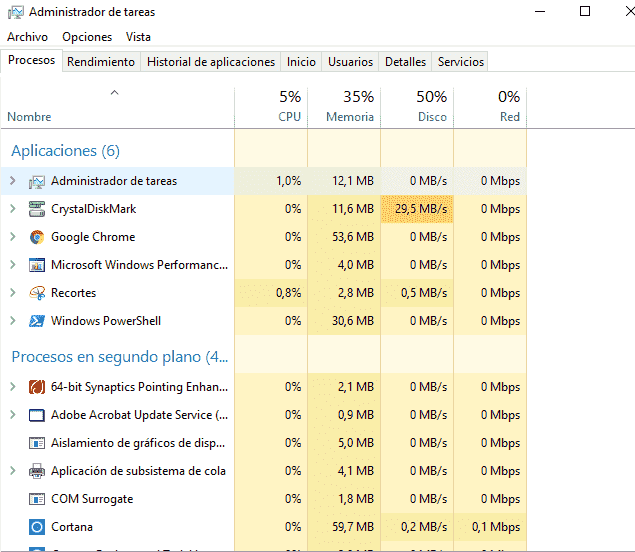Minimize the Task Manager window

pos(540,11)
